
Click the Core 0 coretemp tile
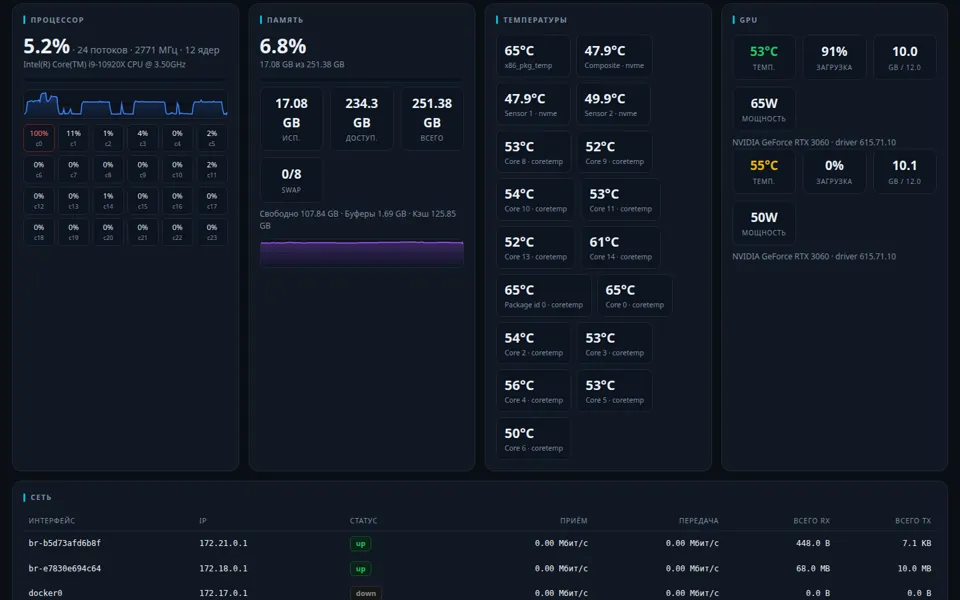(x=635, y=295)
